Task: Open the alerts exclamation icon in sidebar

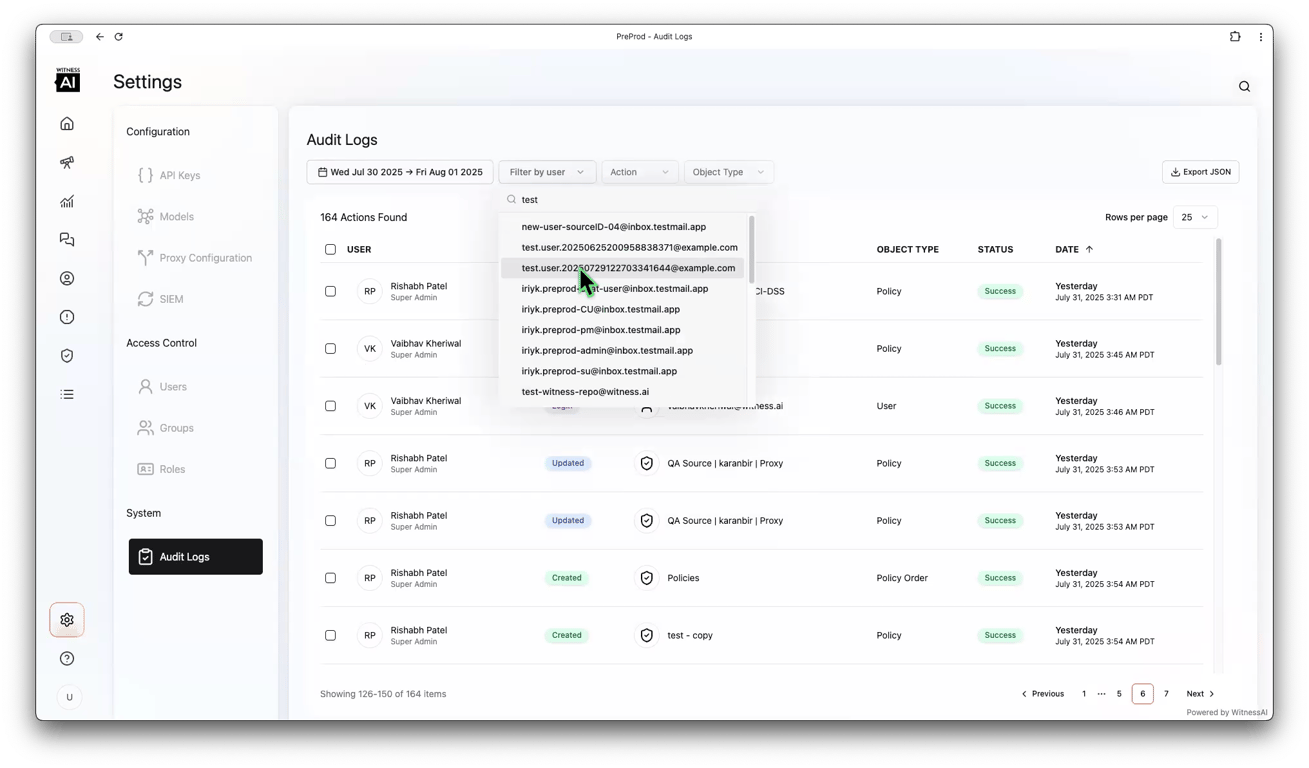Action: pyautogui.click(x=67, y=317)
